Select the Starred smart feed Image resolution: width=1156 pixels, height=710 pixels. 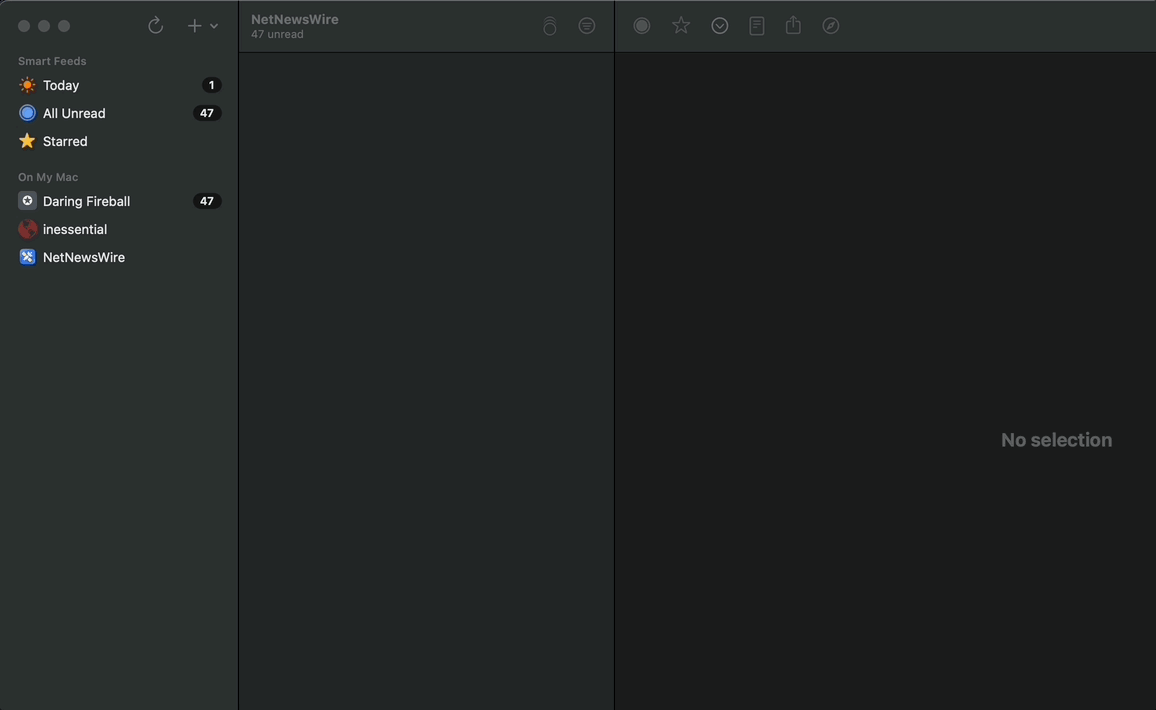coord(119,142)
